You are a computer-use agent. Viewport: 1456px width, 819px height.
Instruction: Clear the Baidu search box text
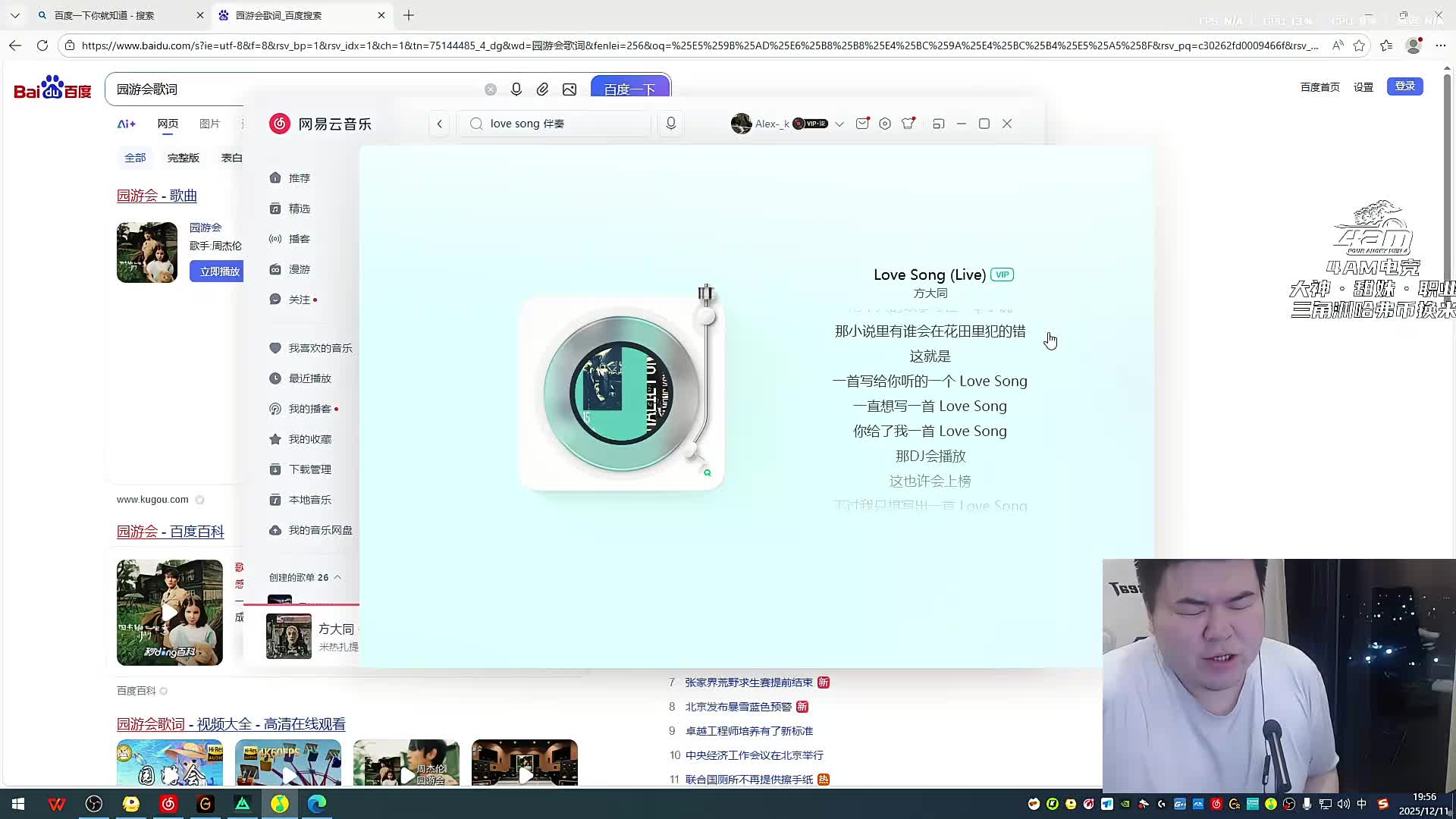tap(491, 89)
